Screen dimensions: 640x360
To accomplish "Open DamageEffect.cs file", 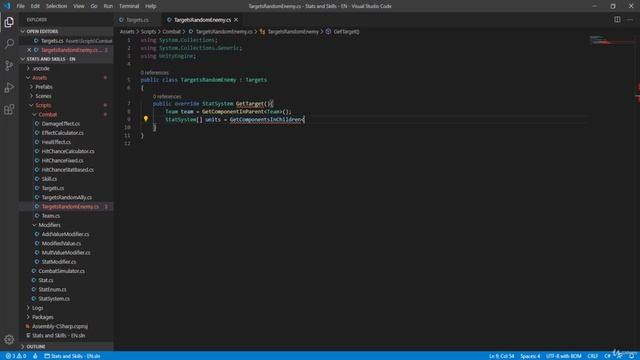I will (60, 123).
